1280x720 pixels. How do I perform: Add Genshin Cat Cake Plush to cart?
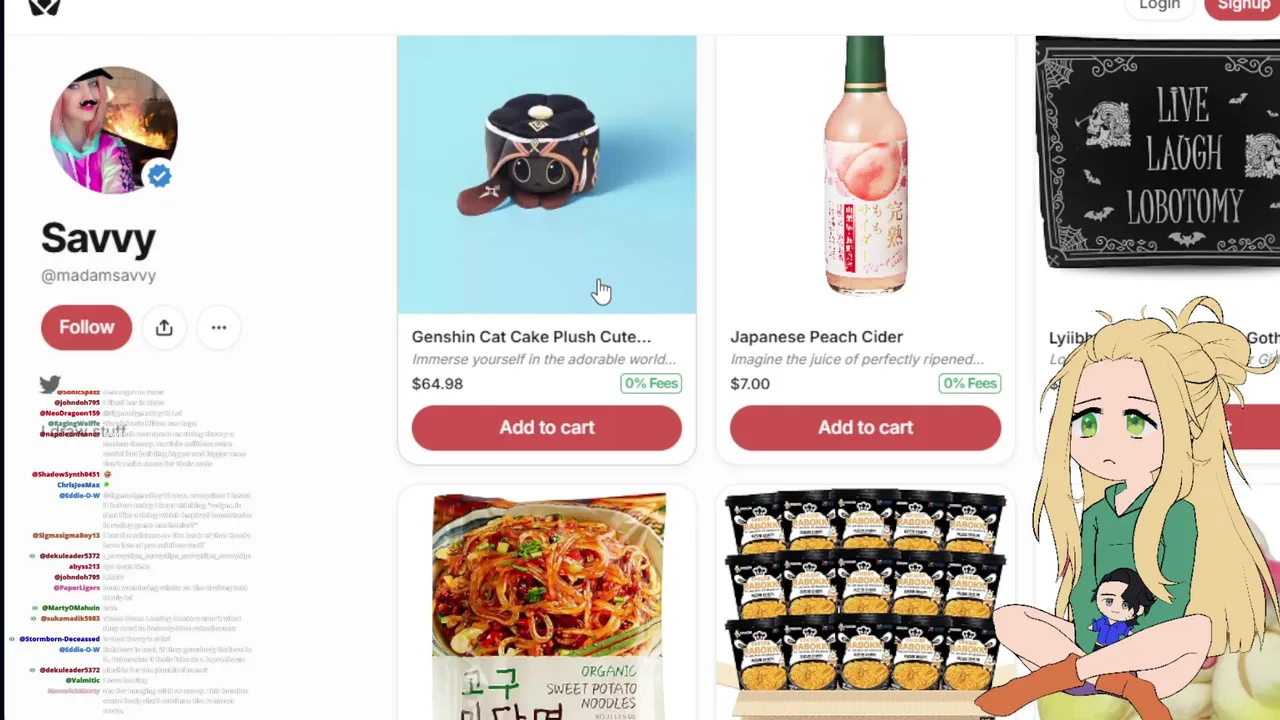[x=546, y=428]
